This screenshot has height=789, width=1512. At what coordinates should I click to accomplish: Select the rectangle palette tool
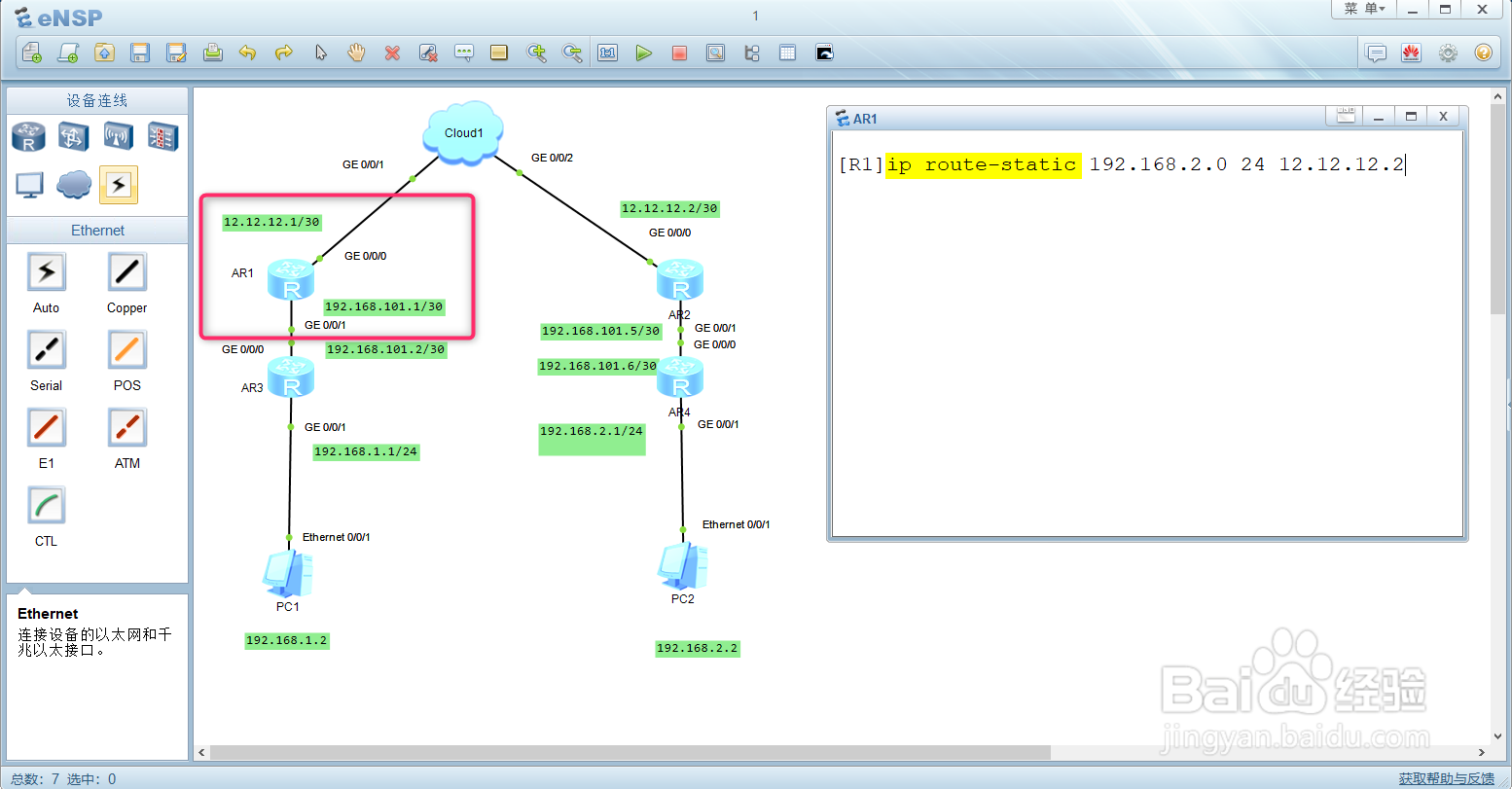pyautogui.click(x=499, y=53)
